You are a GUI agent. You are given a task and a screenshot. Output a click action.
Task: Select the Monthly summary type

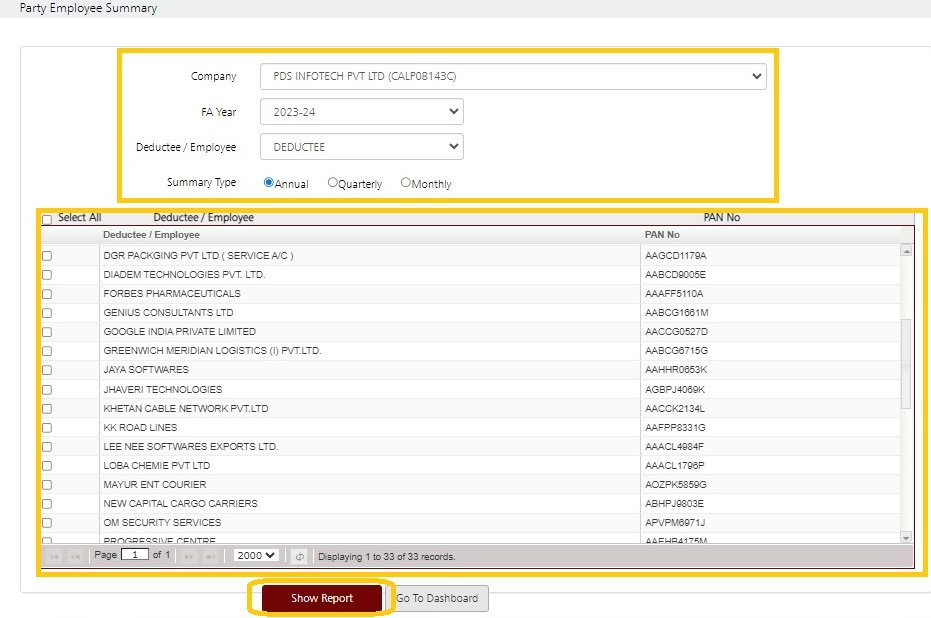click(406, 182)
